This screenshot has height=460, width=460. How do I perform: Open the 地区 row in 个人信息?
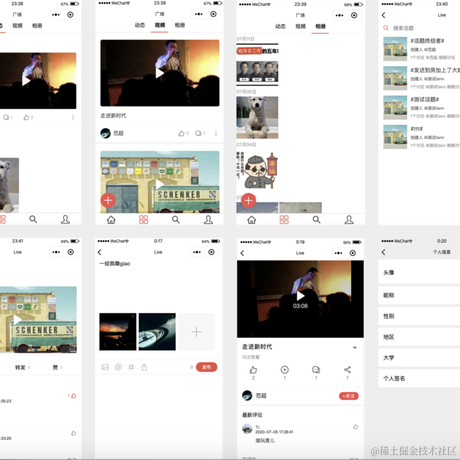point(419,337)
